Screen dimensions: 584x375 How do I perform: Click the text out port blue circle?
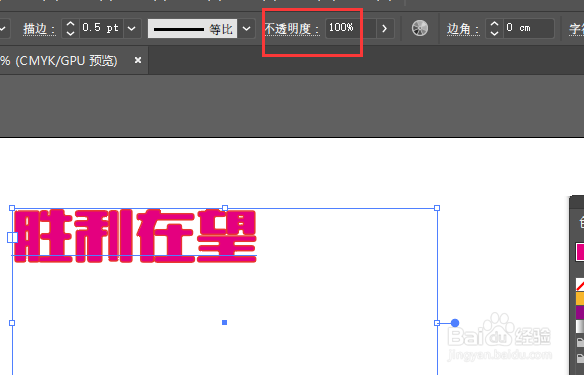coord(455,323)
